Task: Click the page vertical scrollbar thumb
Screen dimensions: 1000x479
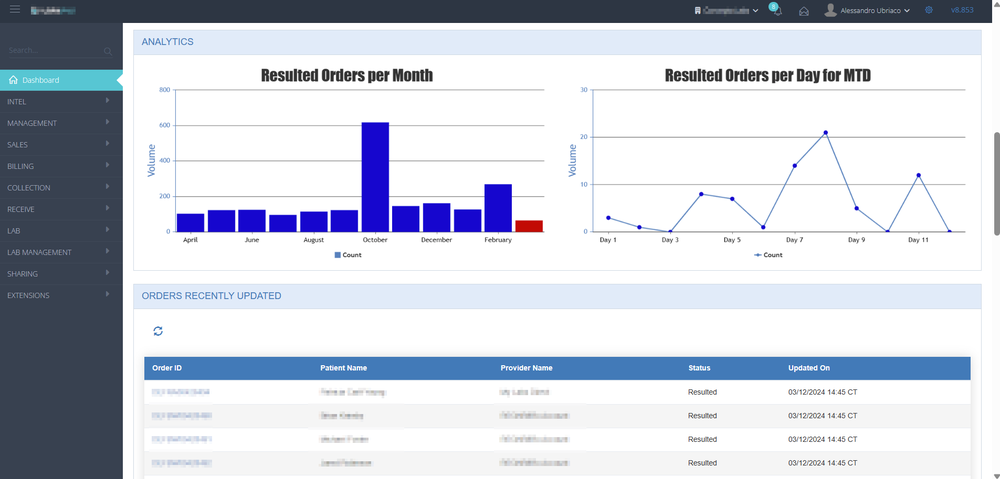Action: [x=996, y=184]
